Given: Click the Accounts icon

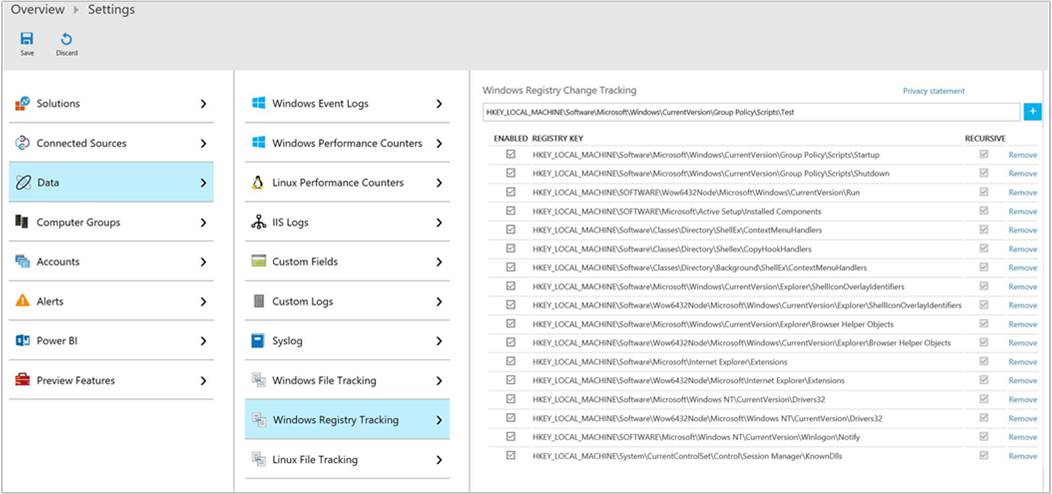Looking at the screenshot, I should coord(23,261).
